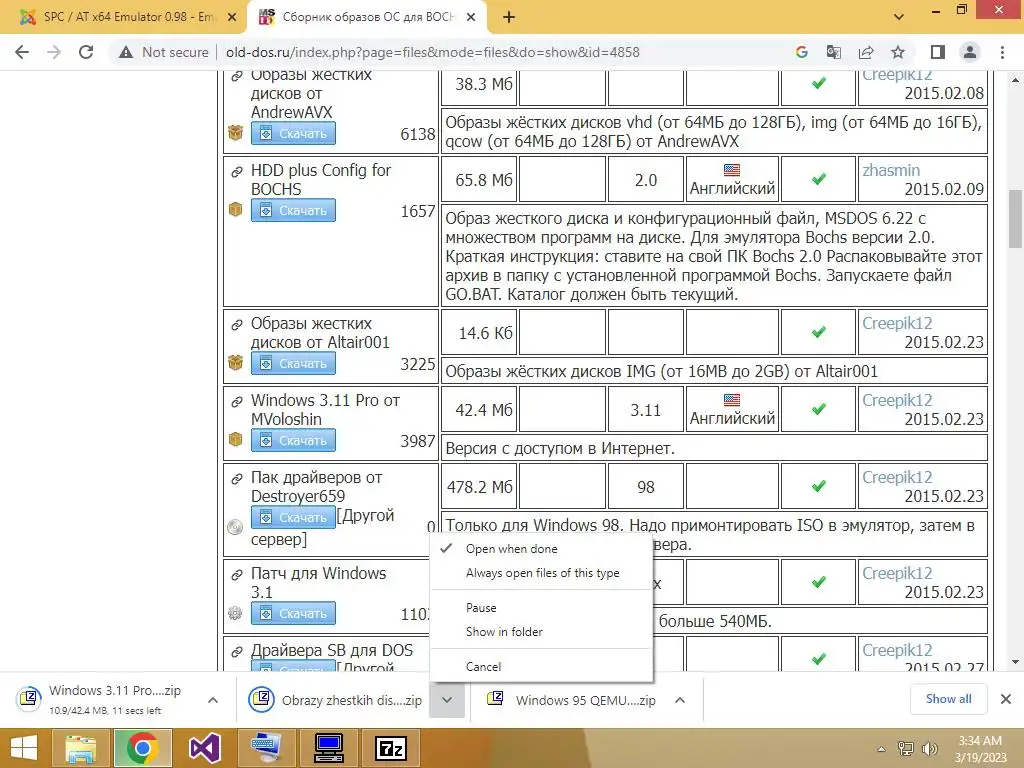Go back to the previous page
1024x768 pixels.
(22, 52)
